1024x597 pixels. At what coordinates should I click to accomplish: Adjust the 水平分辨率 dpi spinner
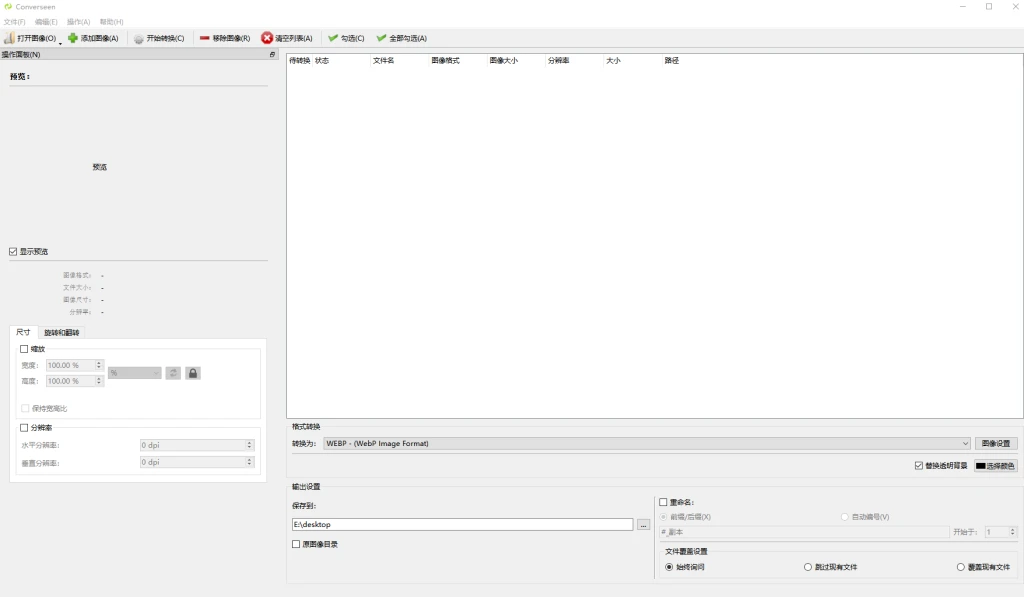point(249,445)
